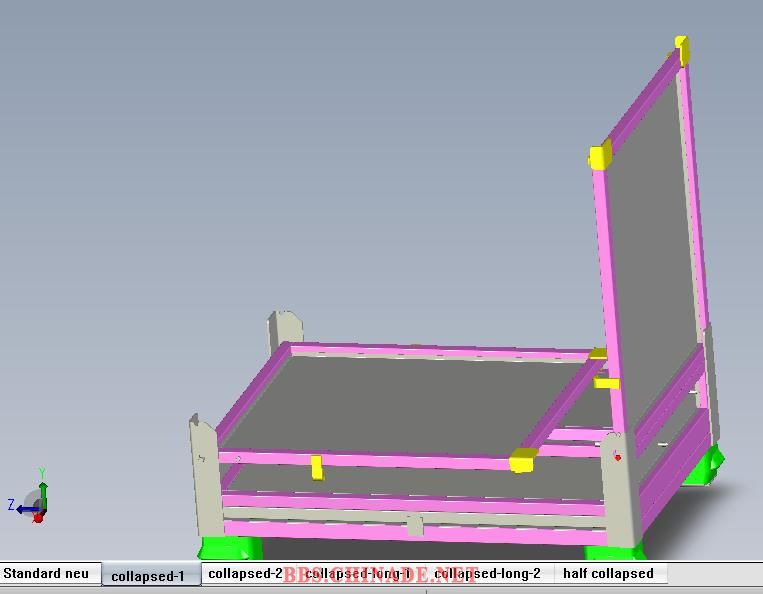Select the rear-left gray corner post
Screen dimensions: 763x594
[284, 328]
